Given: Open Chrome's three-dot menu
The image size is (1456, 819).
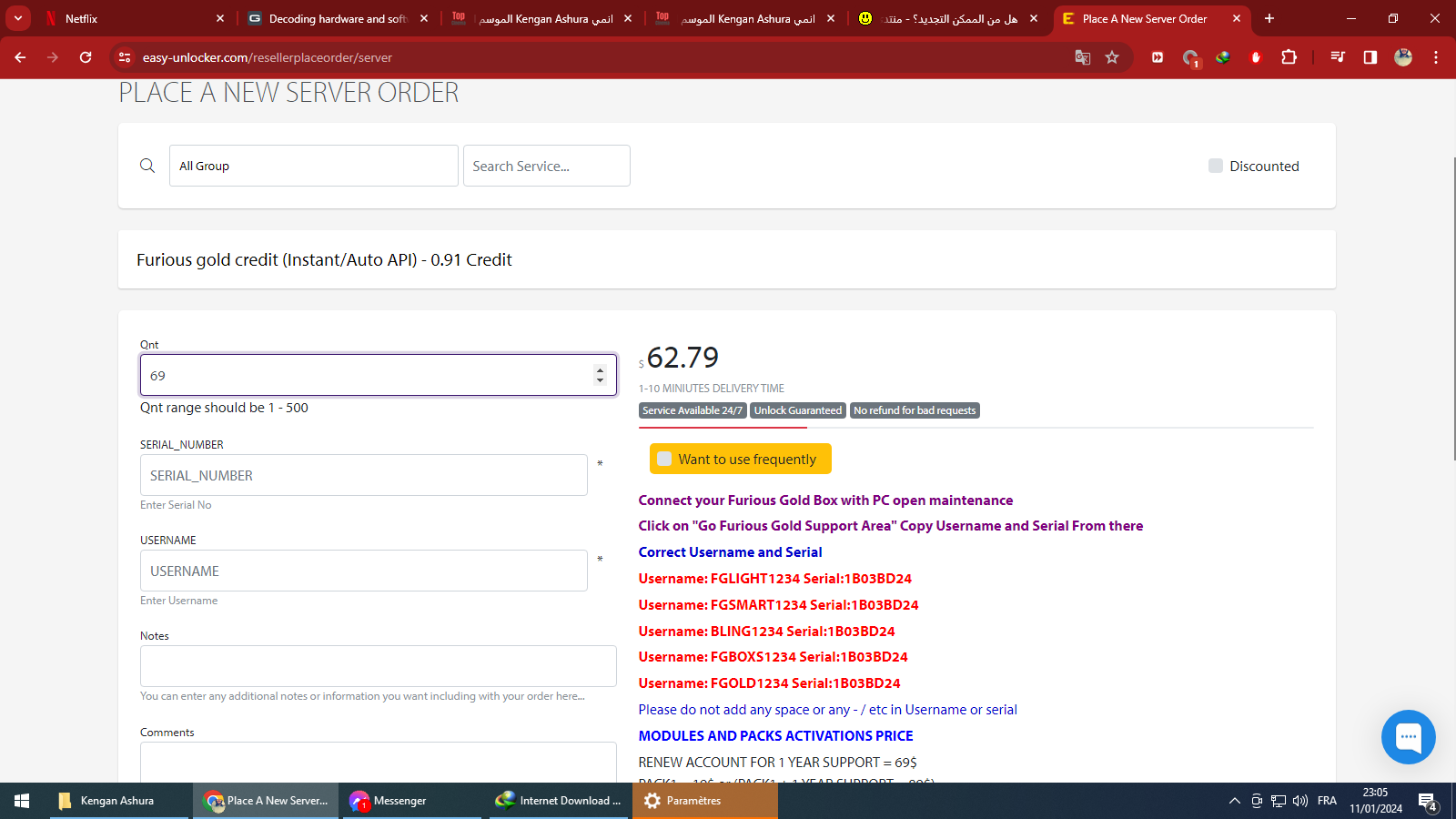Looking at the screenshot, I should pyautogui.click(x=1436, y=57).
